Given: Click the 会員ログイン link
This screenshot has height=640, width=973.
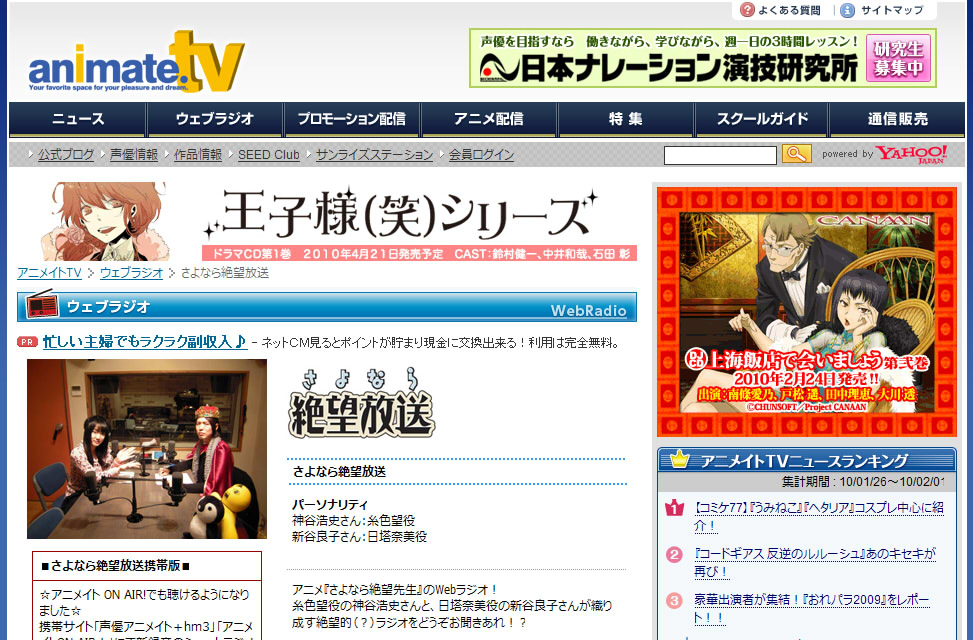Looking at the screenshot, I should coord(481,155).
